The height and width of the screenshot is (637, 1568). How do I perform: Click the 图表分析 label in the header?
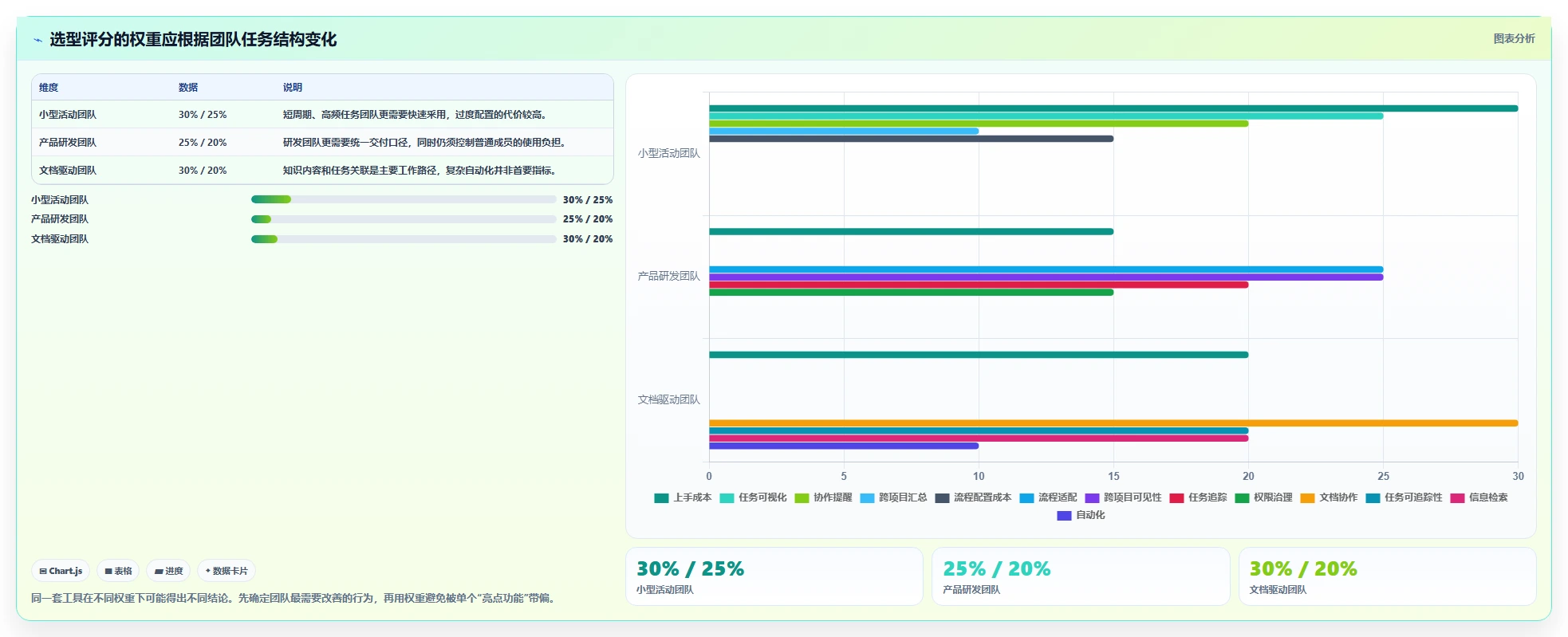tap(1514, 38)
